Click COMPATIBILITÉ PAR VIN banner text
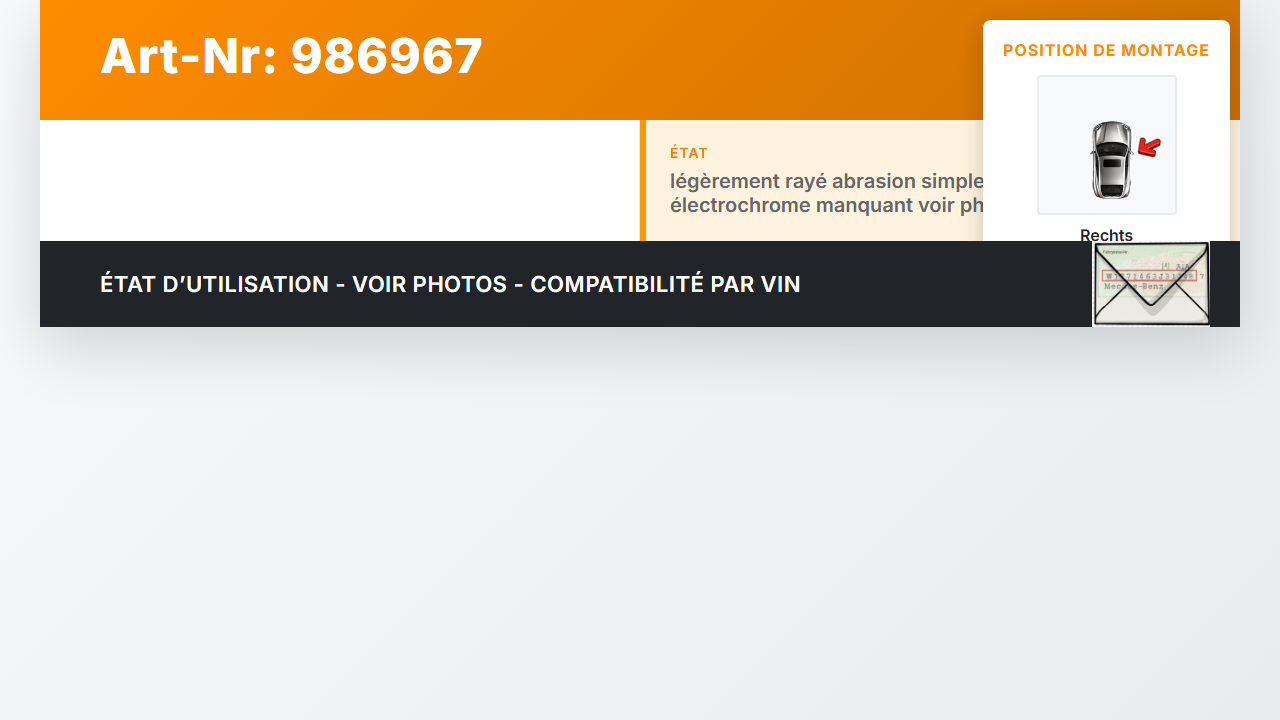The width and height of the screenshot is (1280, 720). (x=665, y=284)
